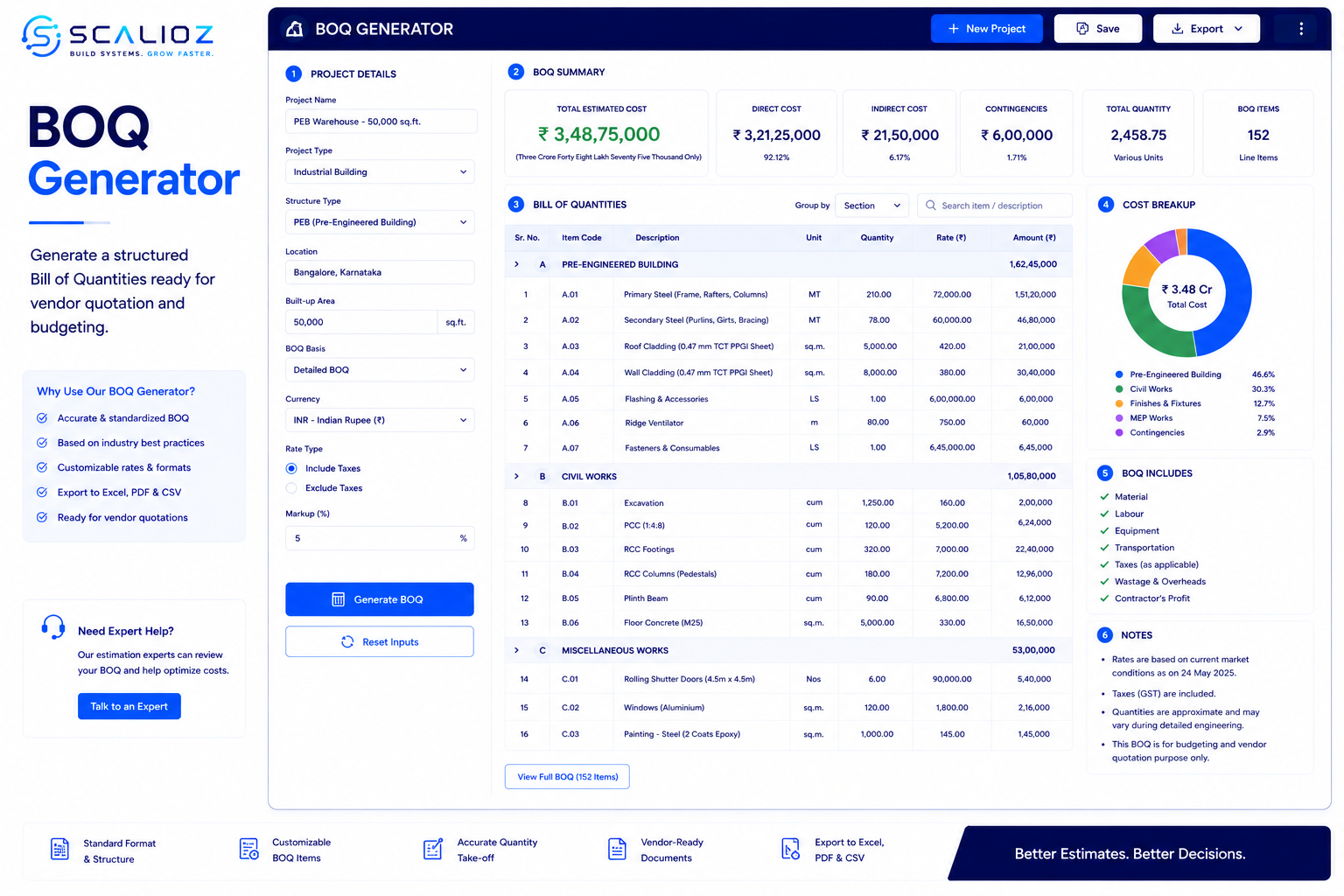Click the Rolling Shutter Doors description cell
1344x896 pixels.
click(689, 679)
